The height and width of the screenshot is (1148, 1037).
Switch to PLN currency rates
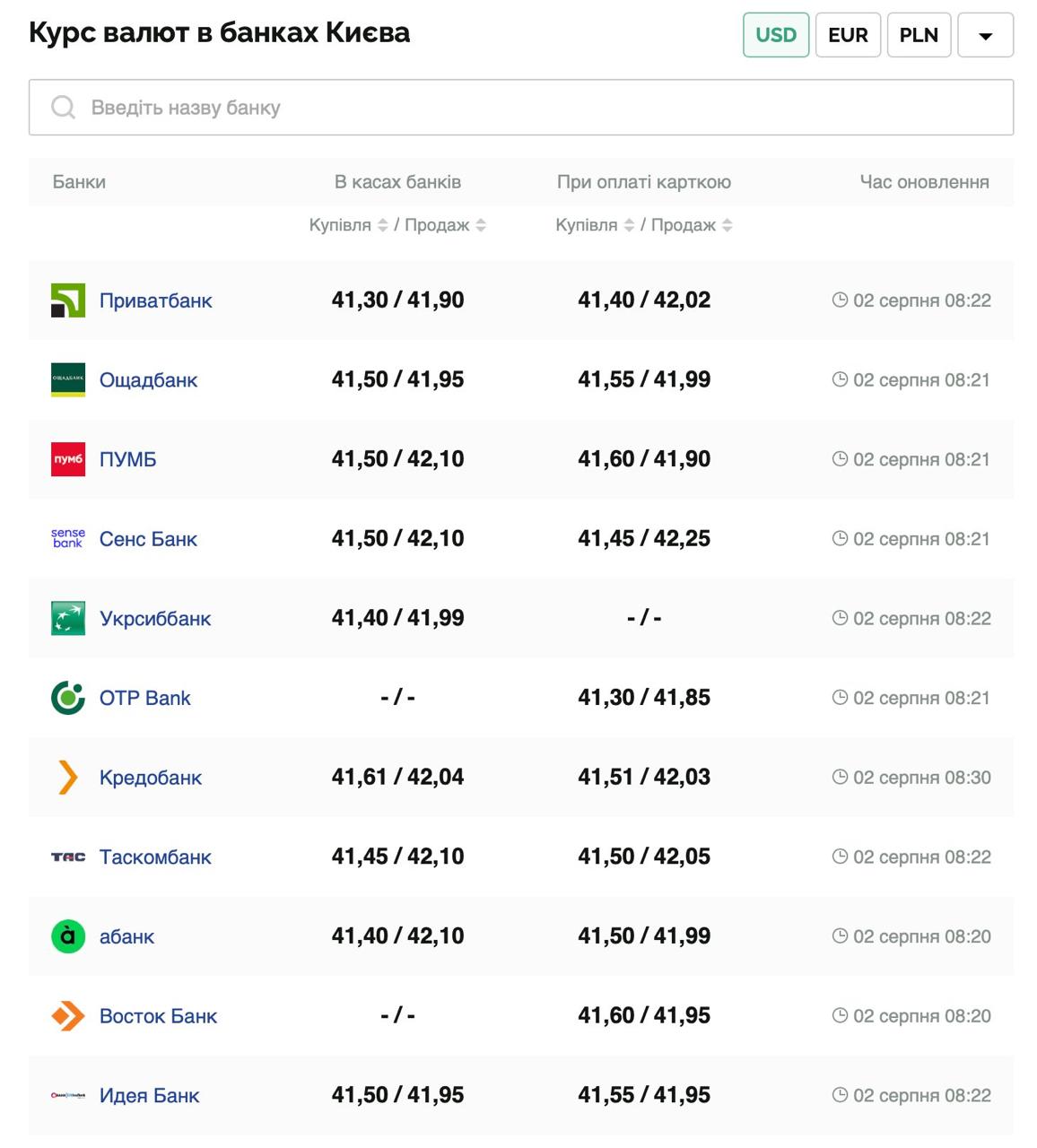point(919,35)
